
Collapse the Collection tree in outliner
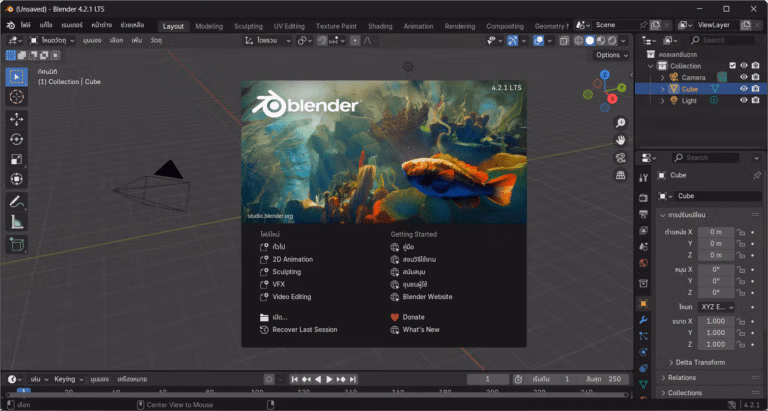(651, 66)
